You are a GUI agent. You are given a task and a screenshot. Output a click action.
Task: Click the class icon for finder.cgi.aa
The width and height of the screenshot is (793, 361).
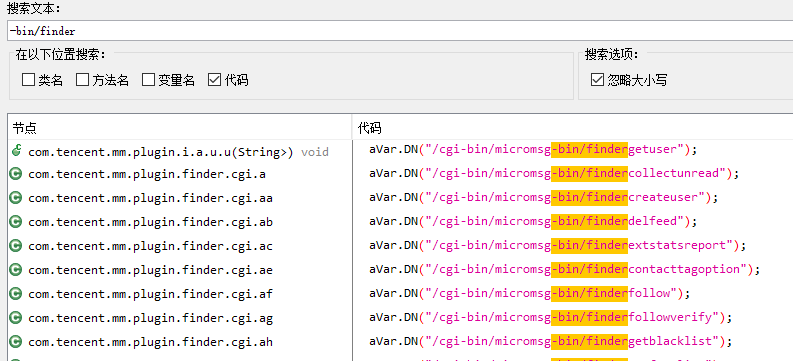click(16, 198)
